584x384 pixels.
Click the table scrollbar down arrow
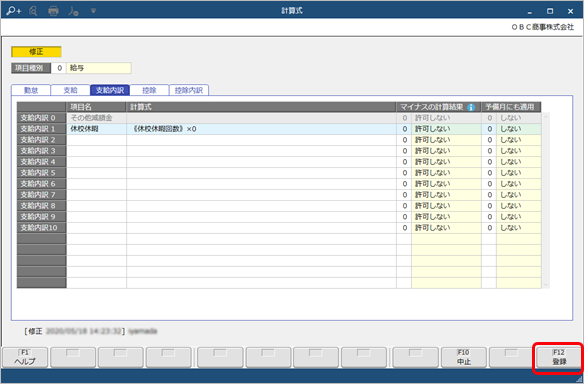click(x=546, y=285)
